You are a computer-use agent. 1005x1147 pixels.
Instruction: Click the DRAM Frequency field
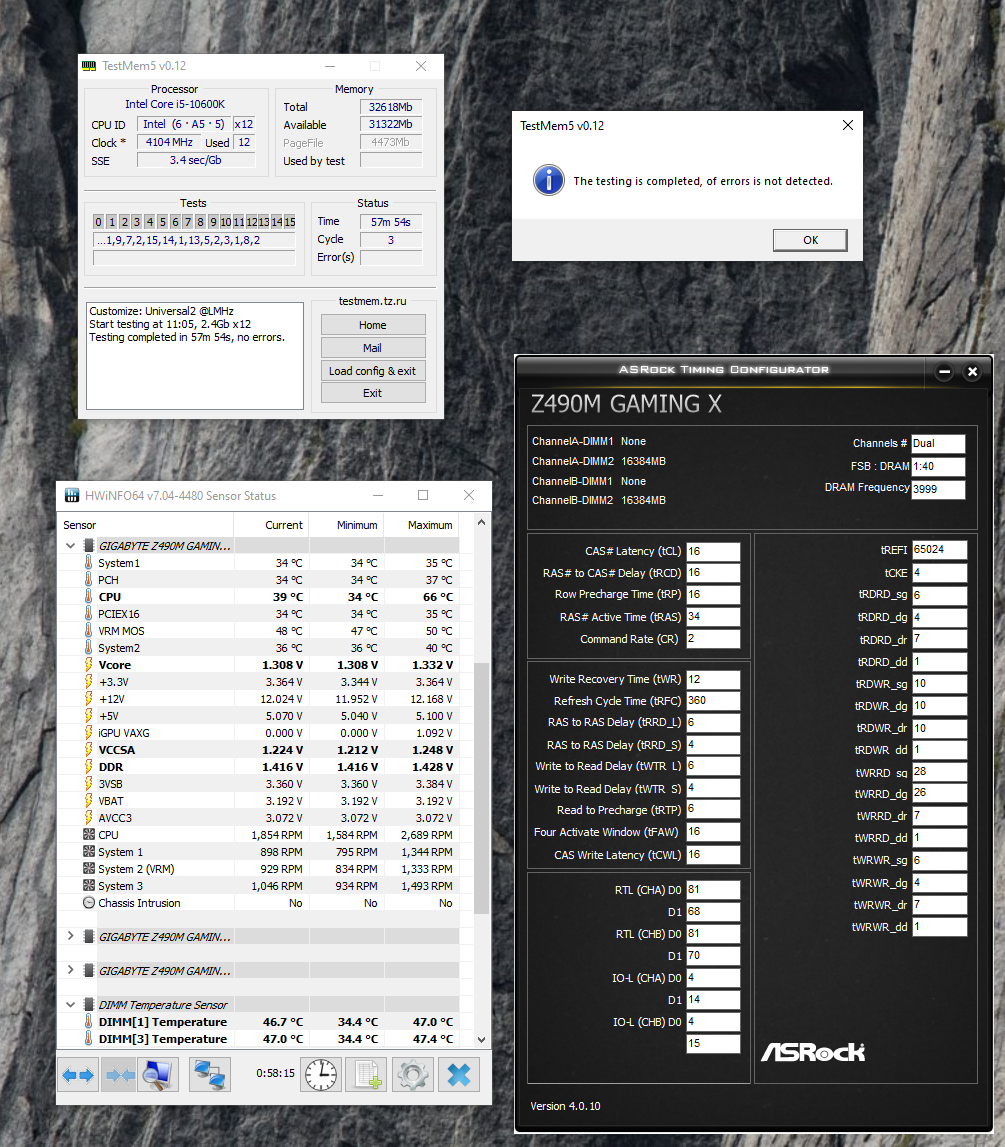click(x=938, y=489)
